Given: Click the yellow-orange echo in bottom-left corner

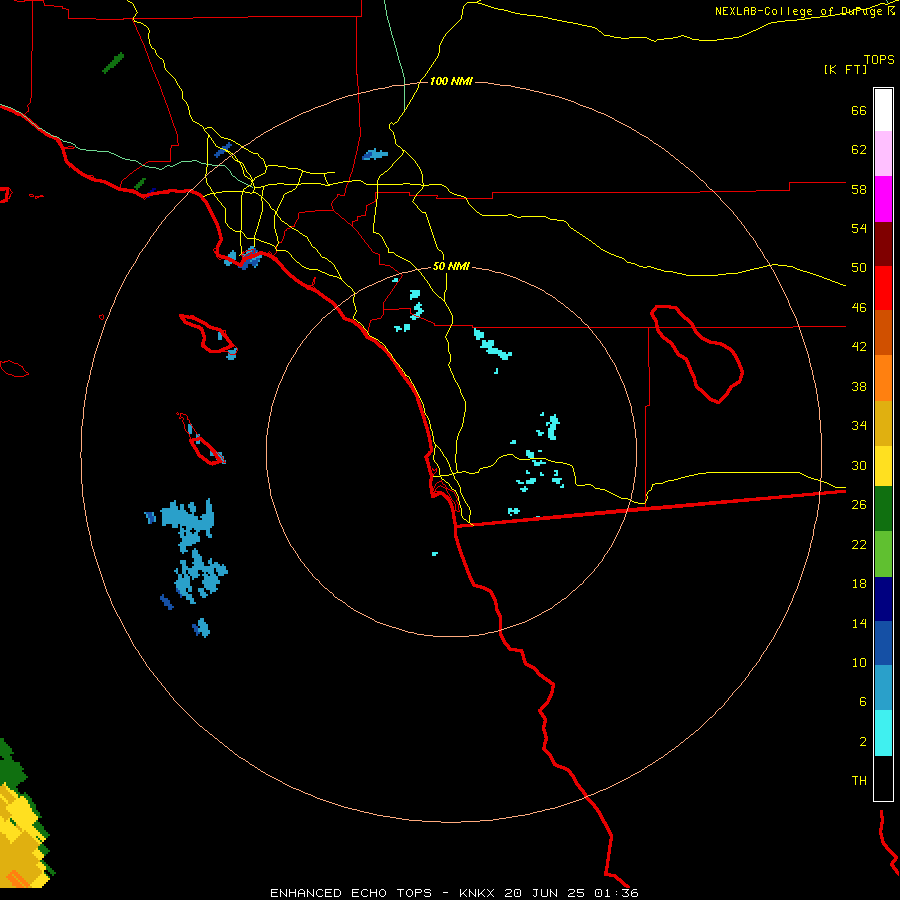Looking at the screenshot, I should click(22, 835).
